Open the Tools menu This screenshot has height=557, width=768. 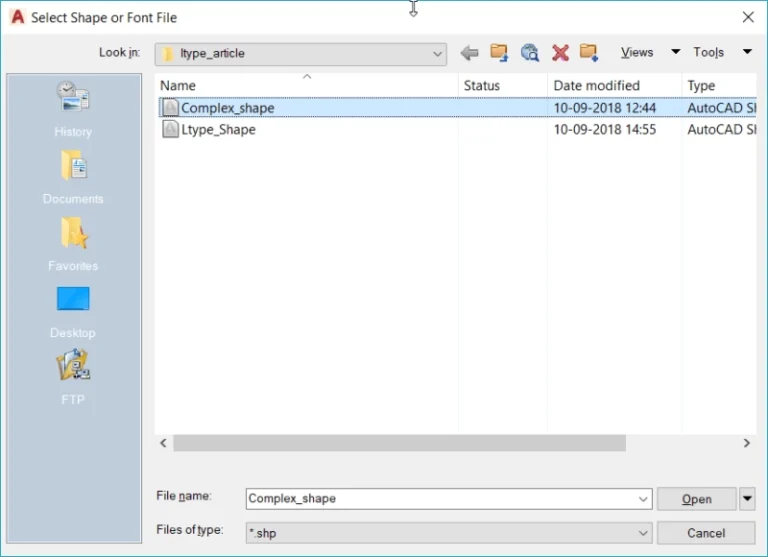708,52
